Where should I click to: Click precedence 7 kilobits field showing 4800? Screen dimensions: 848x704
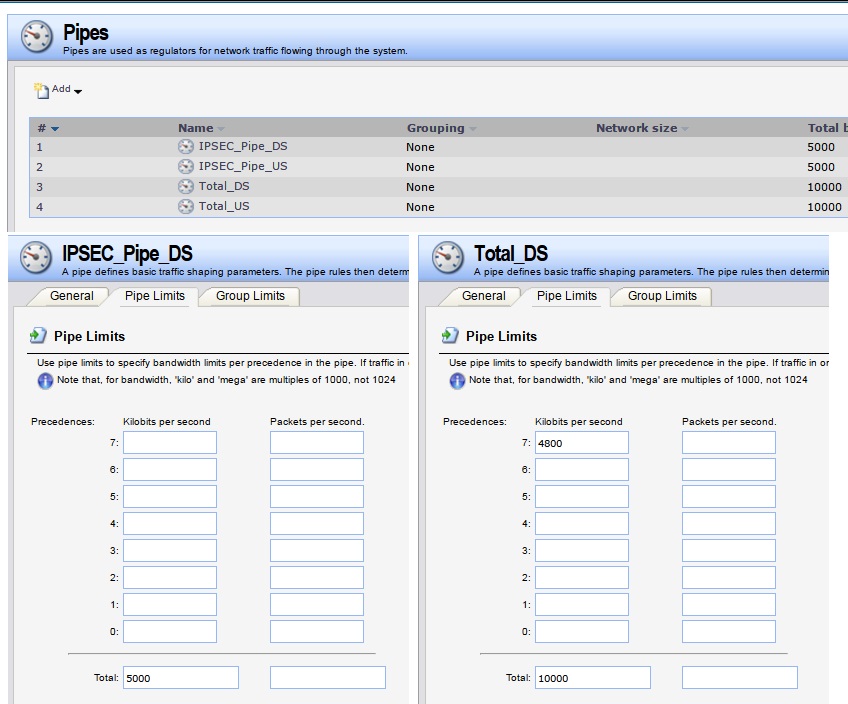581,442
